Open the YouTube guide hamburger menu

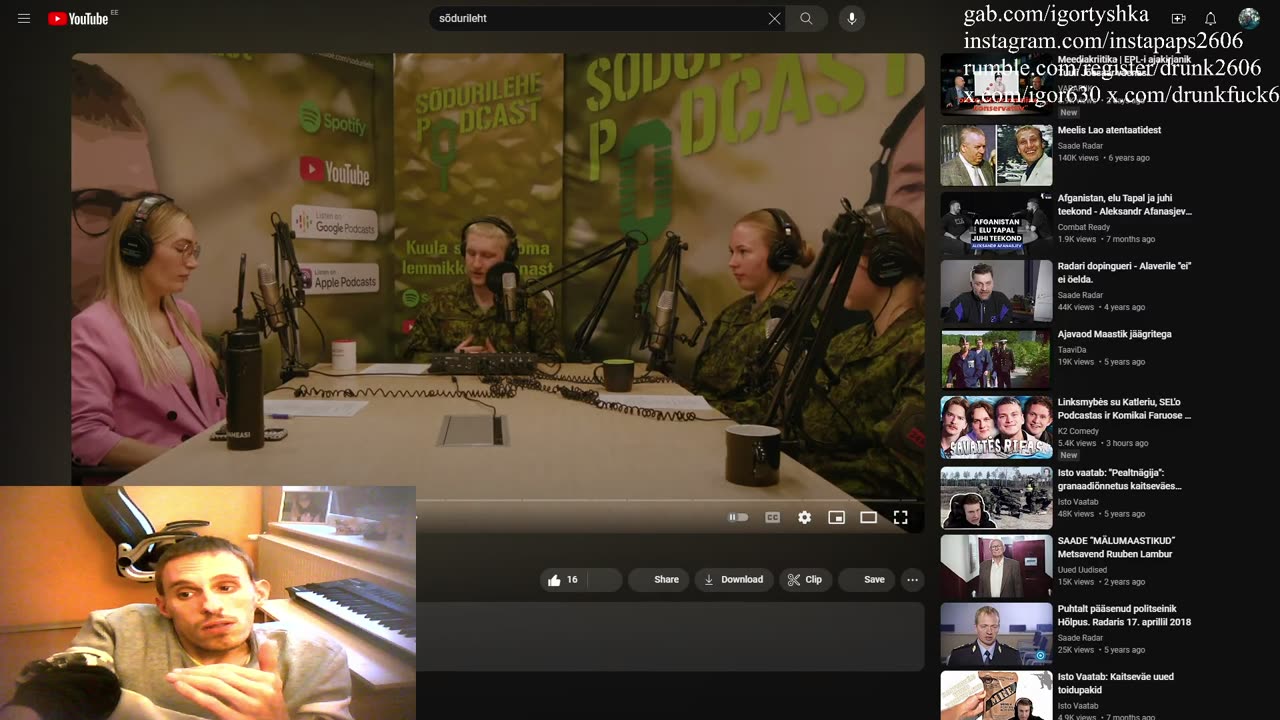(24, 18)
